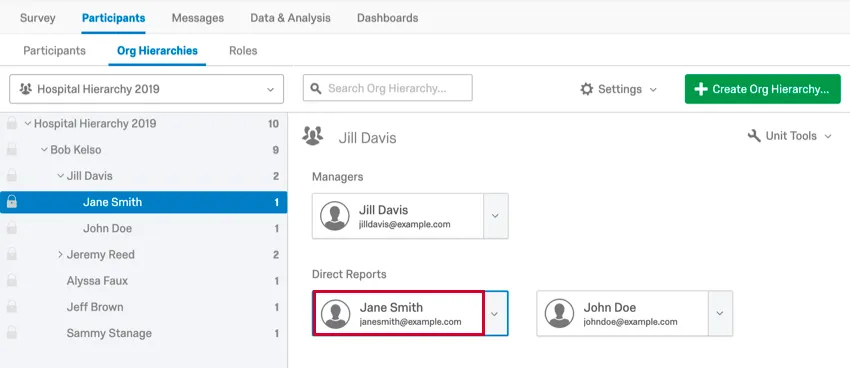Click Jill Davis name in the tree
The image size is (850, 368).
click(89, 176)
